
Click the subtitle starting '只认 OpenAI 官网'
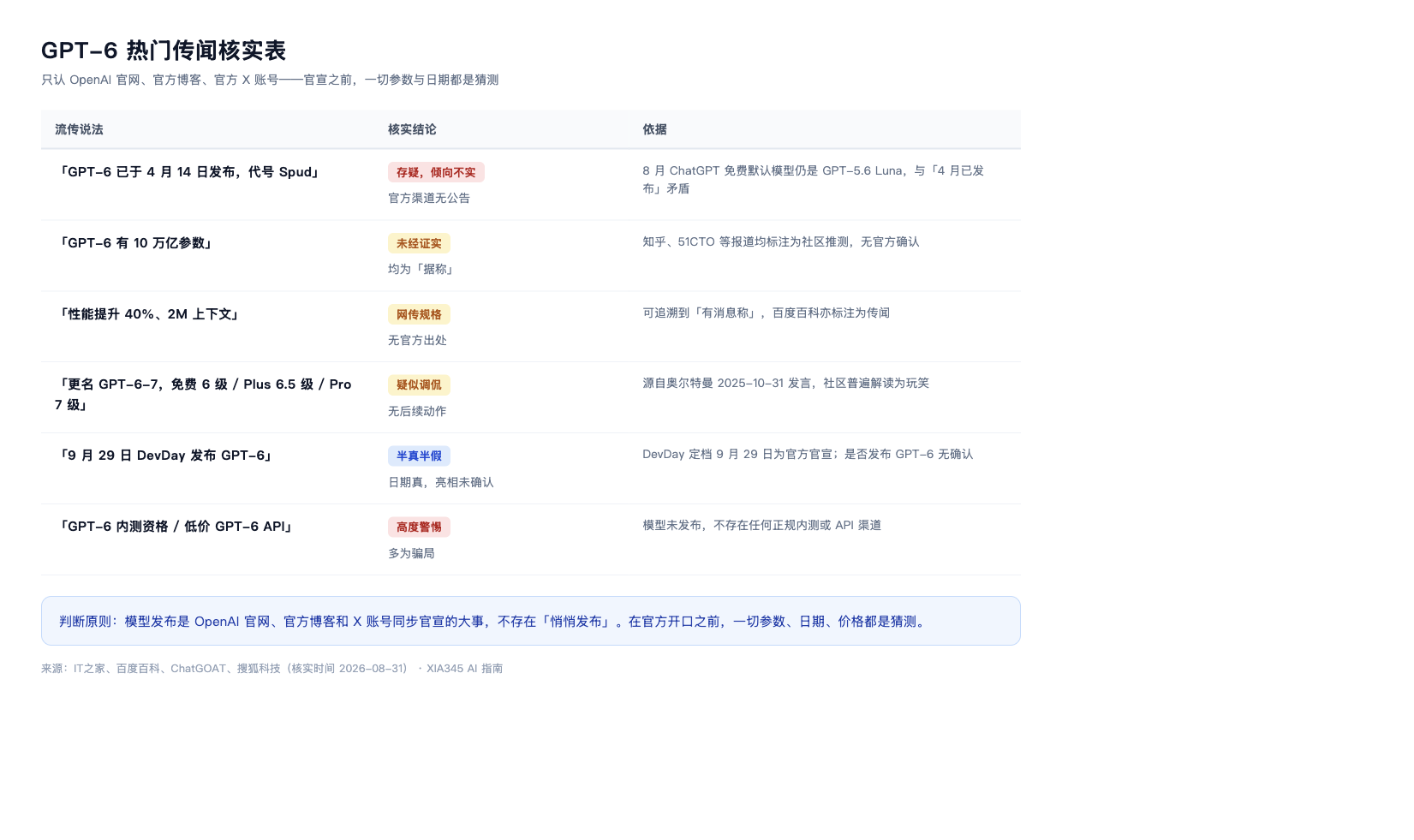pyautogui.click(x=270, y=80)
